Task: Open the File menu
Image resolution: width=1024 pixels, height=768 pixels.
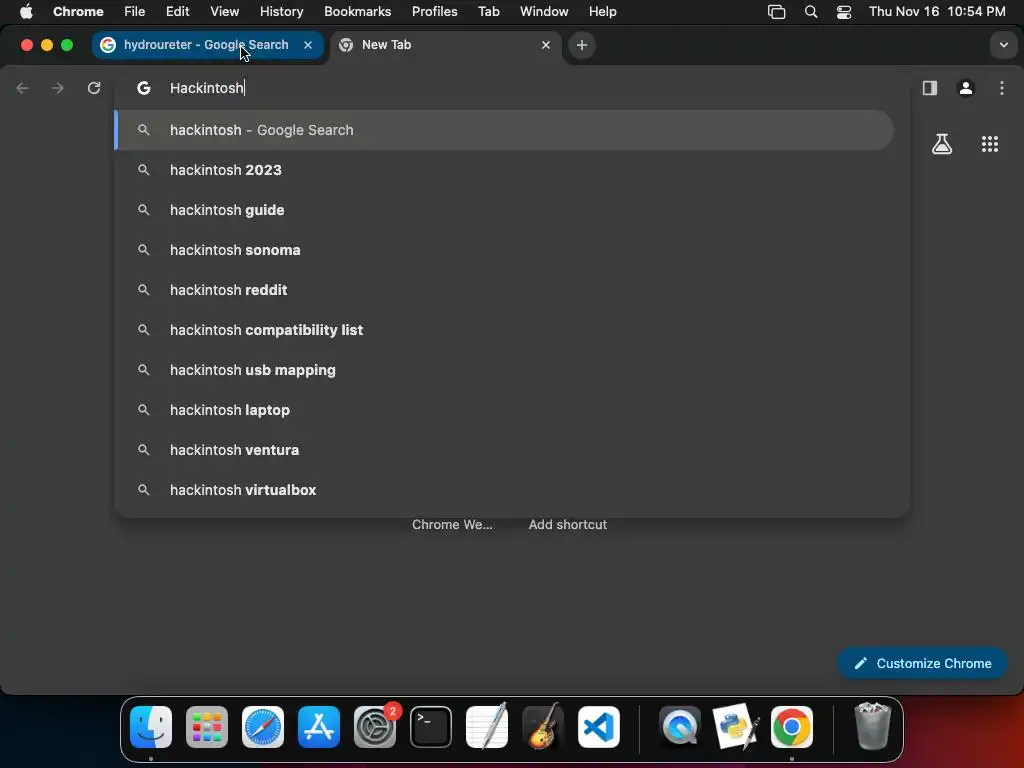Action: (135, 11)
